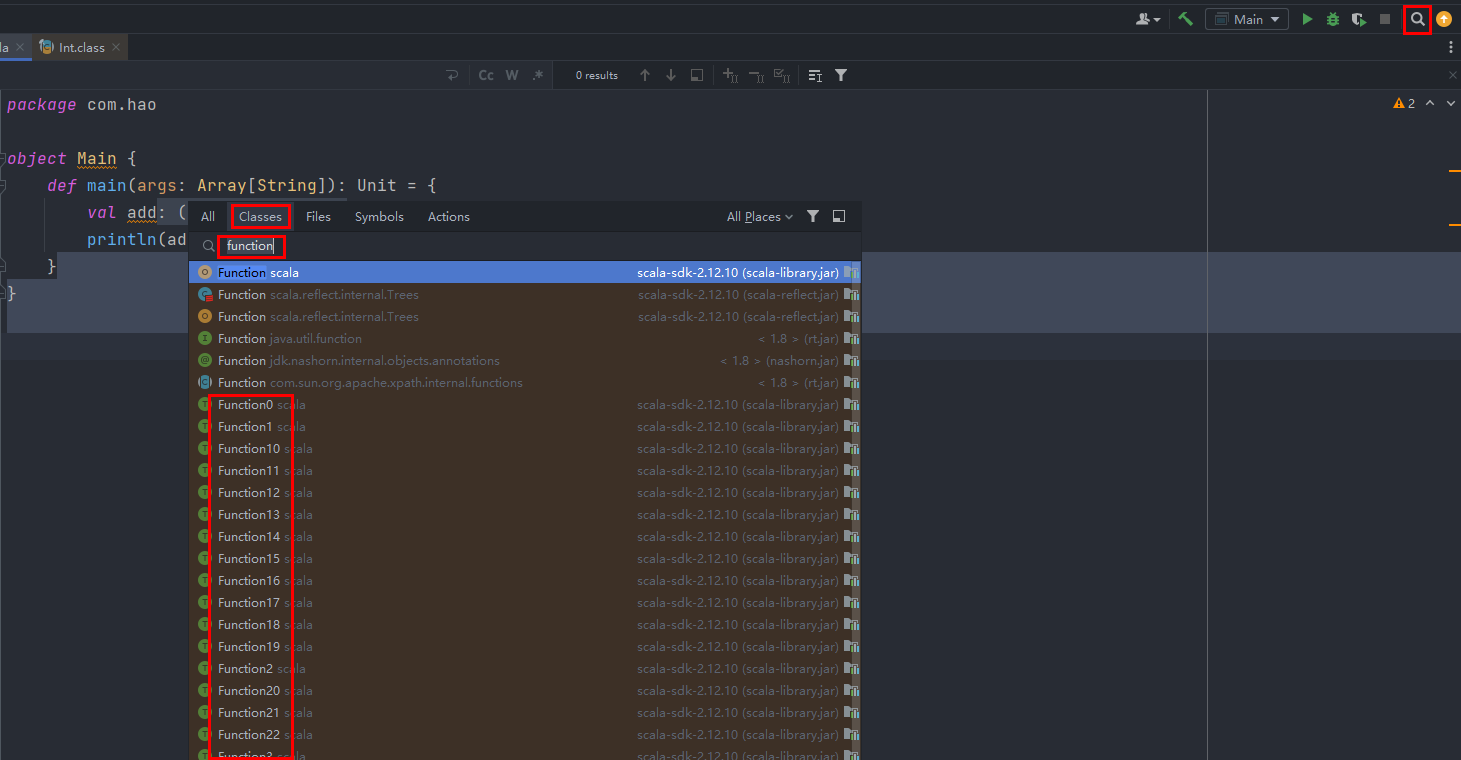Screen dimensions: 1461x760
Task: Jump to next highlighted problem chevron
Action: pyautogui.click(x=1450, y=103)
